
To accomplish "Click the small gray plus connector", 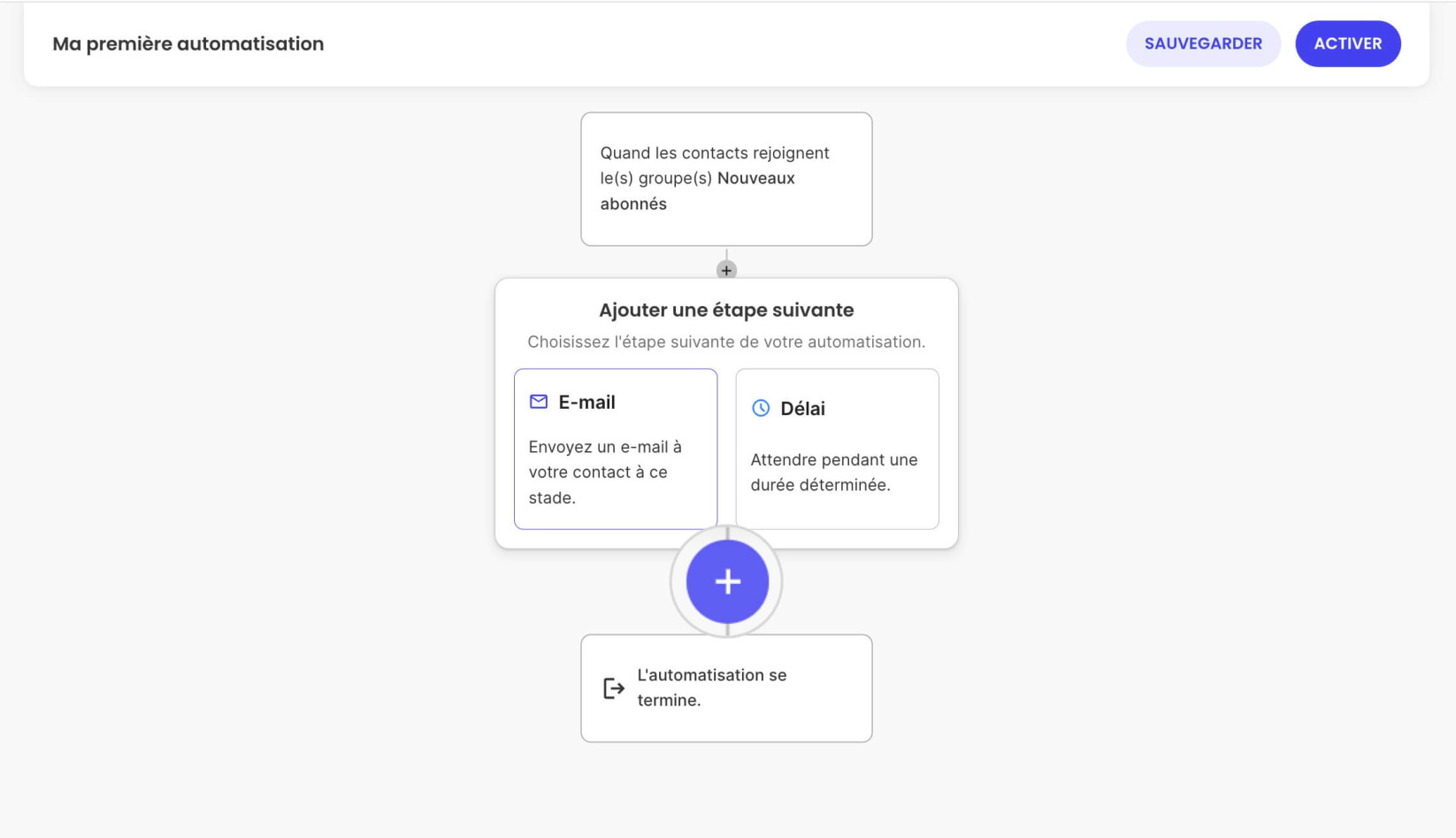I will 726,270.
